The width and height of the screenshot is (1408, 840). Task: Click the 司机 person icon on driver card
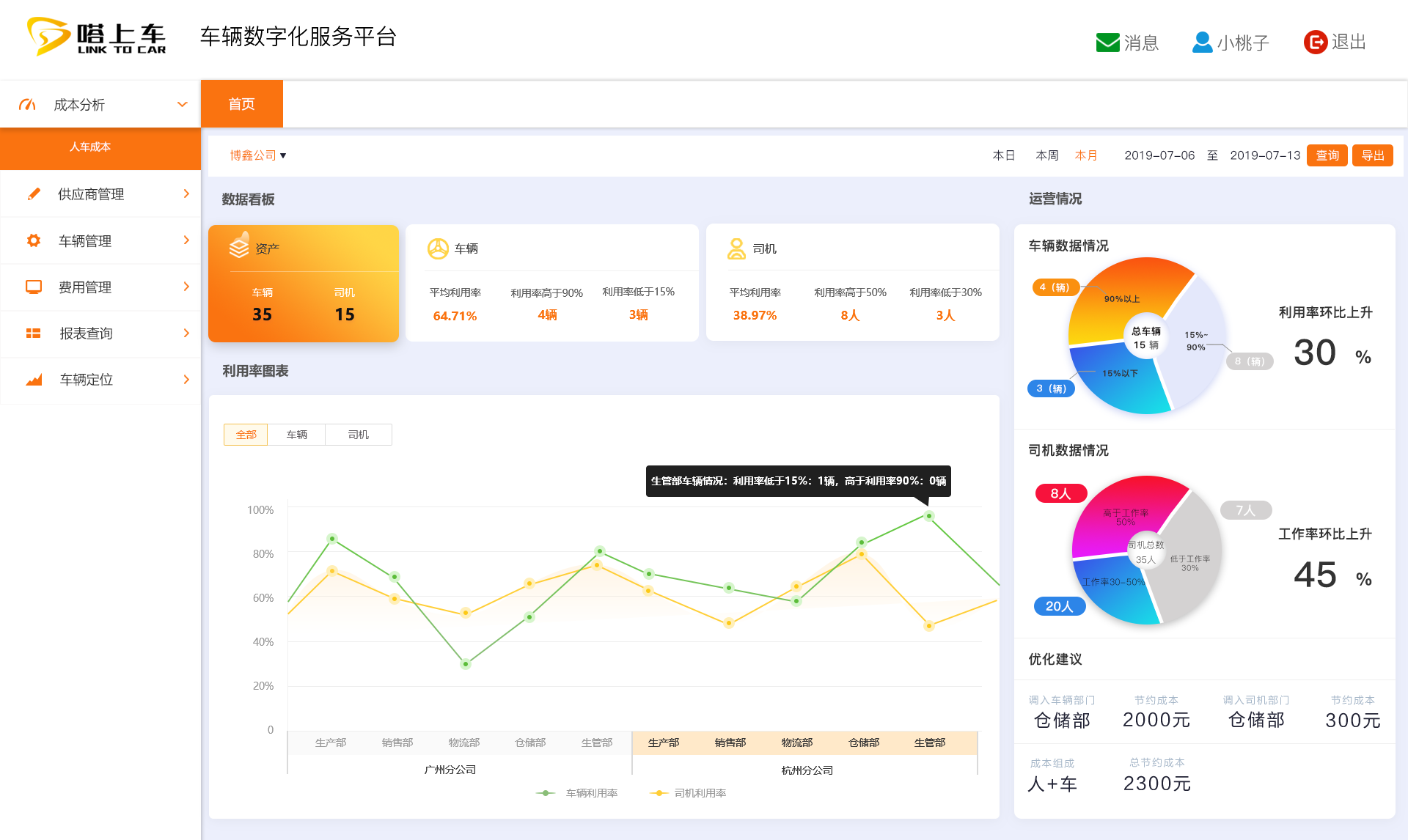736,248
